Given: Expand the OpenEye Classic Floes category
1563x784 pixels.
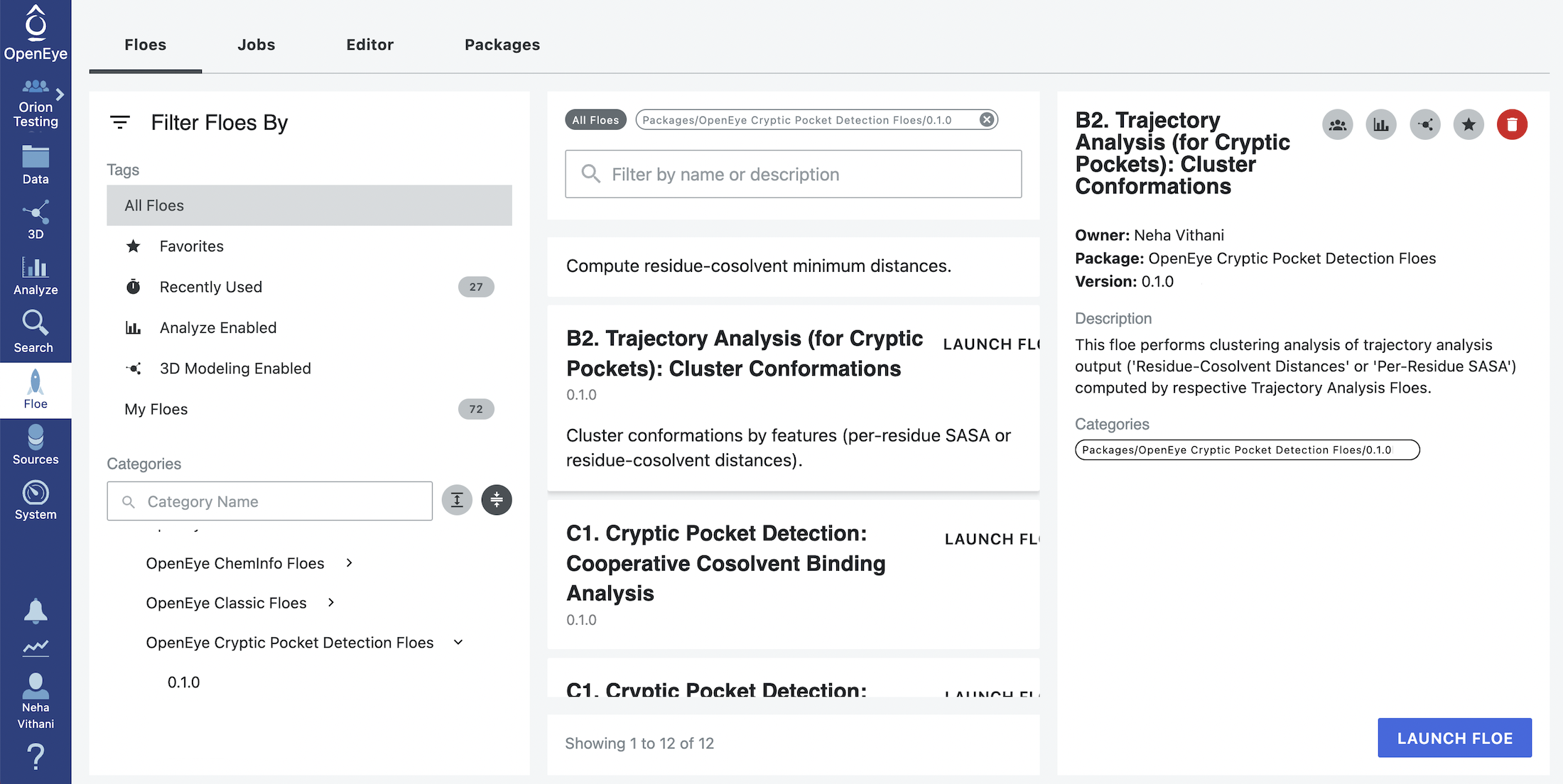Looking at the screenshot, I should pos(330,602).
